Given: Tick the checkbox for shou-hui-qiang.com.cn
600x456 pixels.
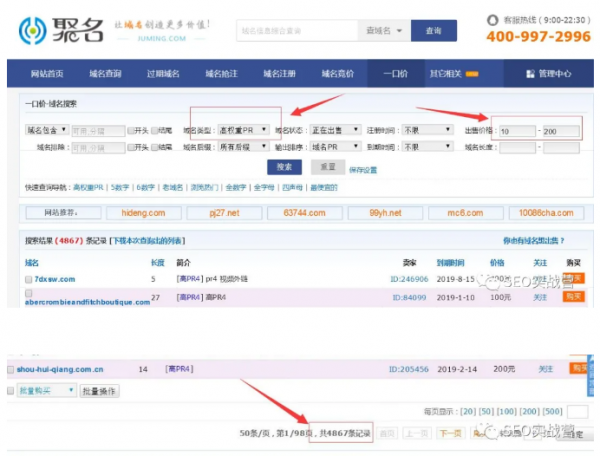Looking at the screenshot, I should (x=10, y=369).
